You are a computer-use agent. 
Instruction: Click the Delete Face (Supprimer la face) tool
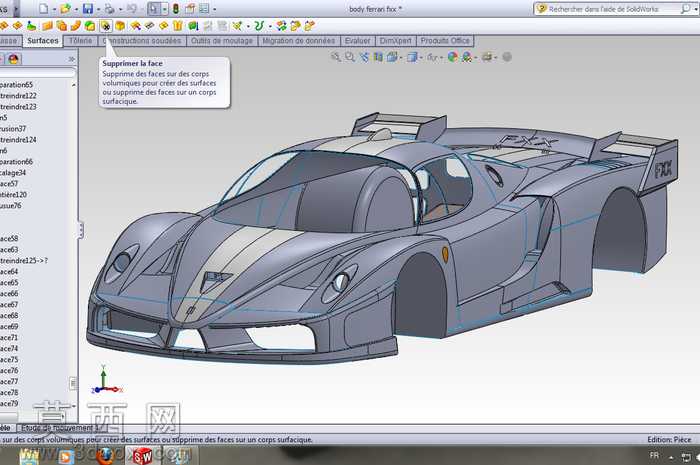(x=105, y=26)
